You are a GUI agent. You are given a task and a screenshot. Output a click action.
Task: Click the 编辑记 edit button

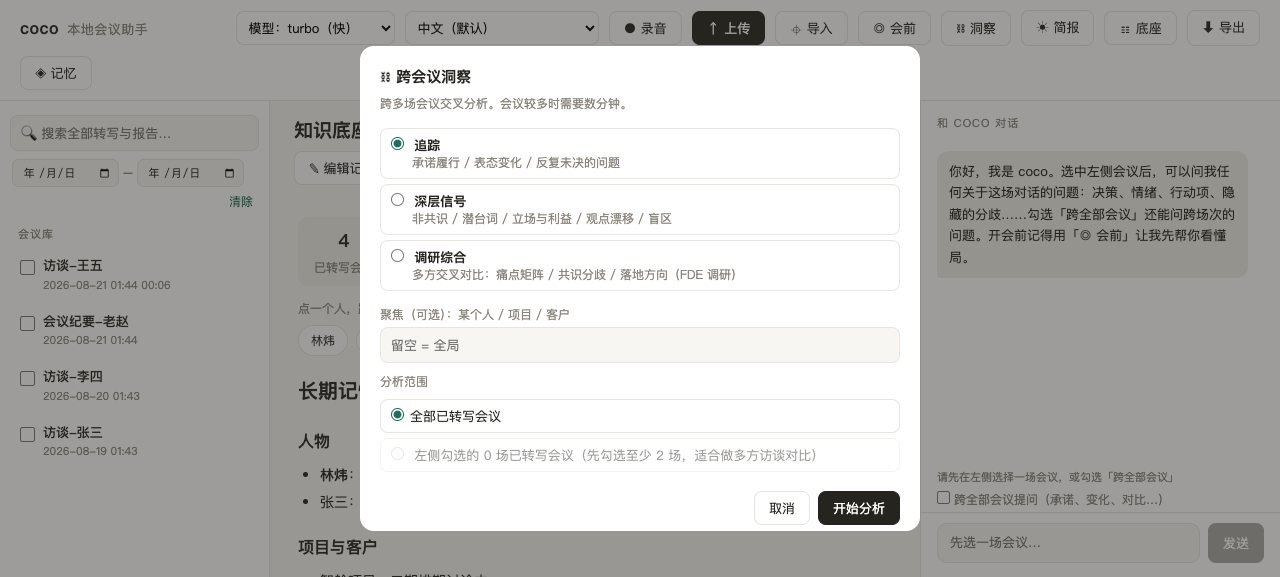(x=328, y=168)
